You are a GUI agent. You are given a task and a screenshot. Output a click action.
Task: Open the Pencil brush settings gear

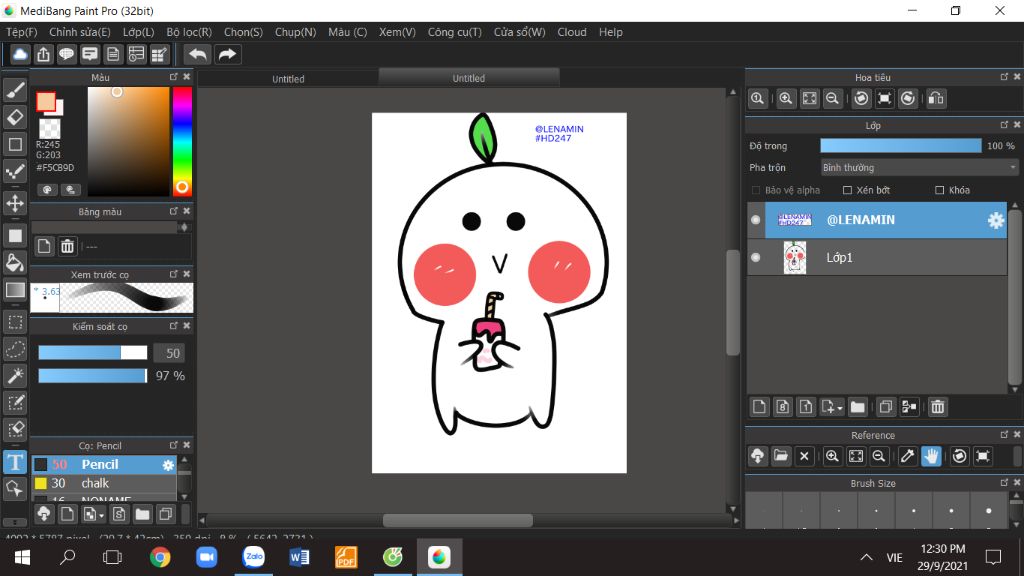tap(168, 465)
